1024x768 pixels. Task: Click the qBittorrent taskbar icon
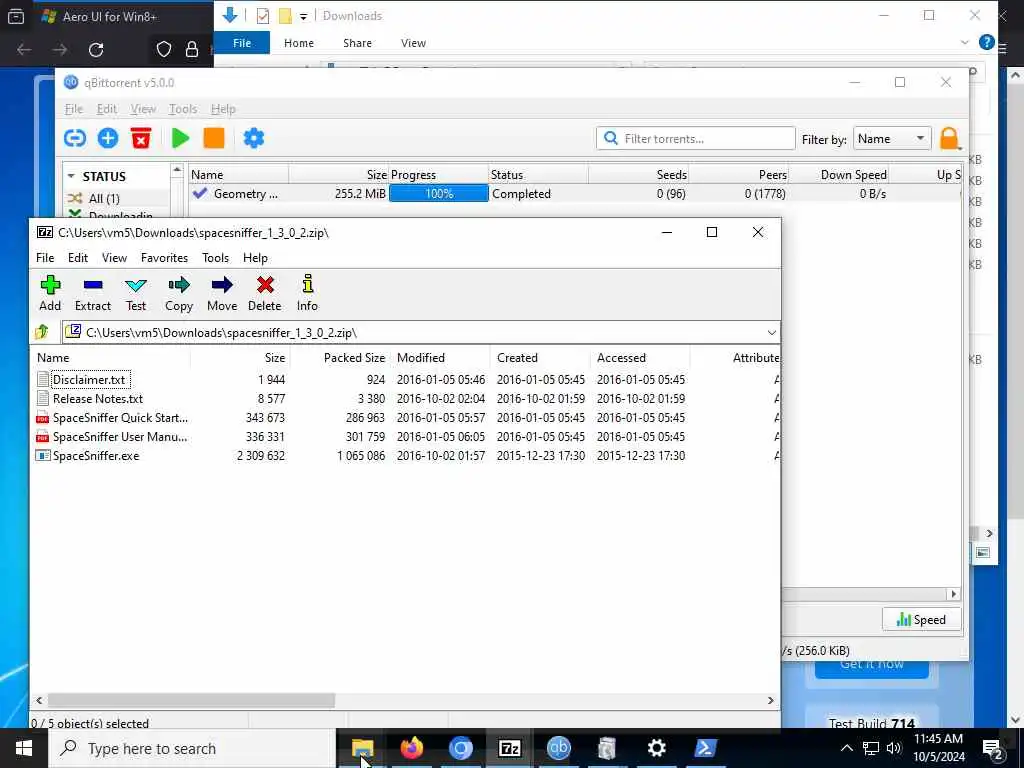click(x=558, y=748)
